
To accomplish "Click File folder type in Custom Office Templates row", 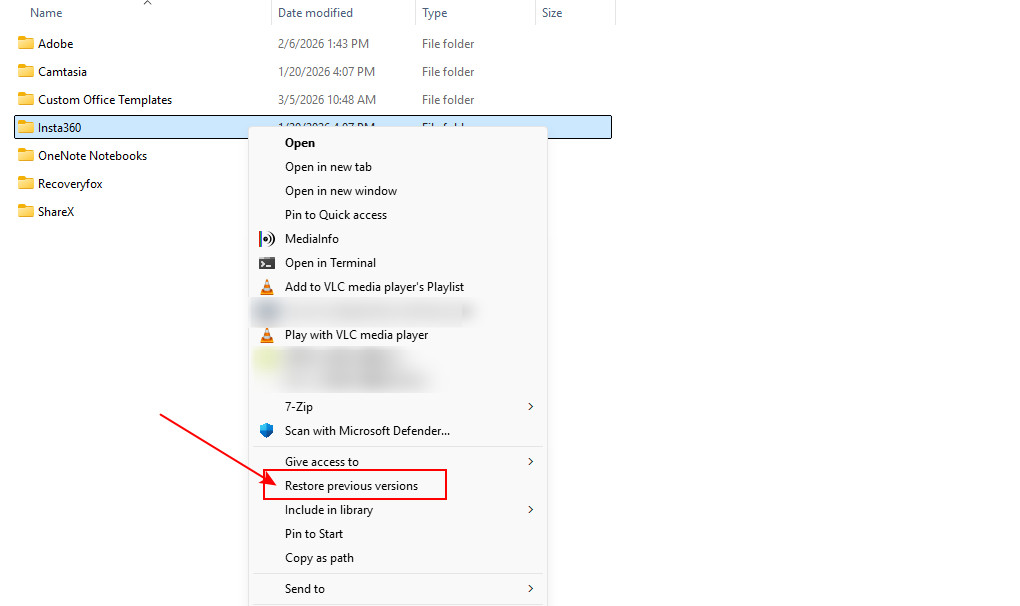I will tap(448, 99).
